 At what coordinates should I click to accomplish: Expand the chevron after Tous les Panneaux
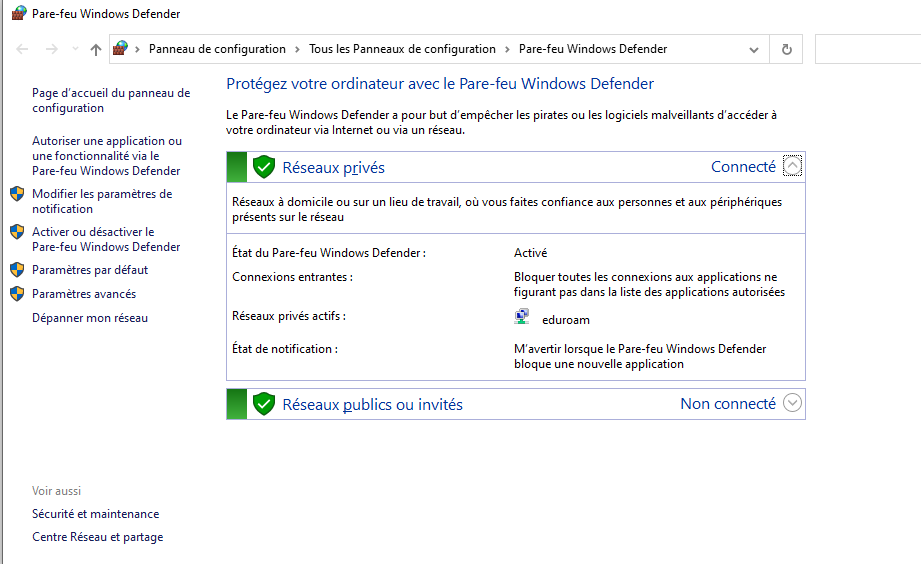click(507, 49)
